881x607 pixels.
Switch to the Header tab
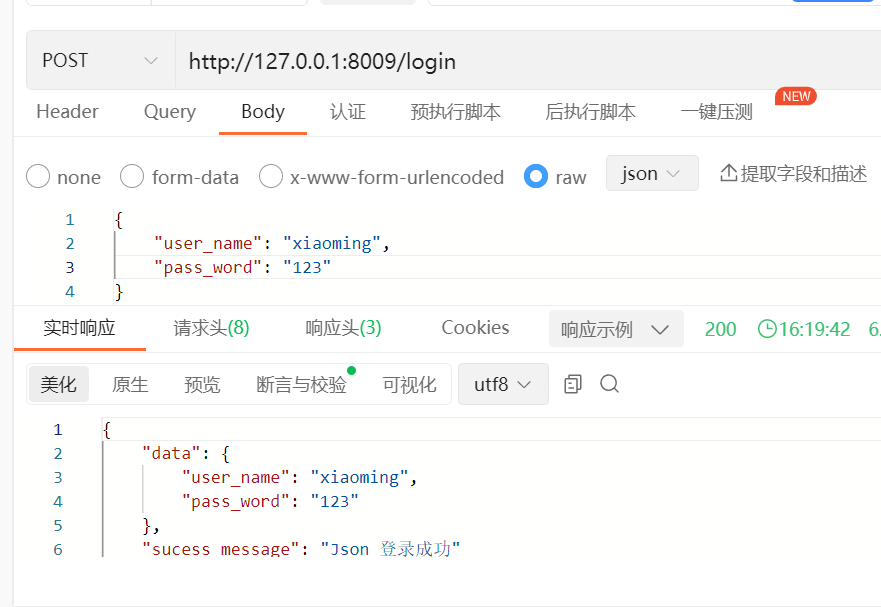pos(67,112)
